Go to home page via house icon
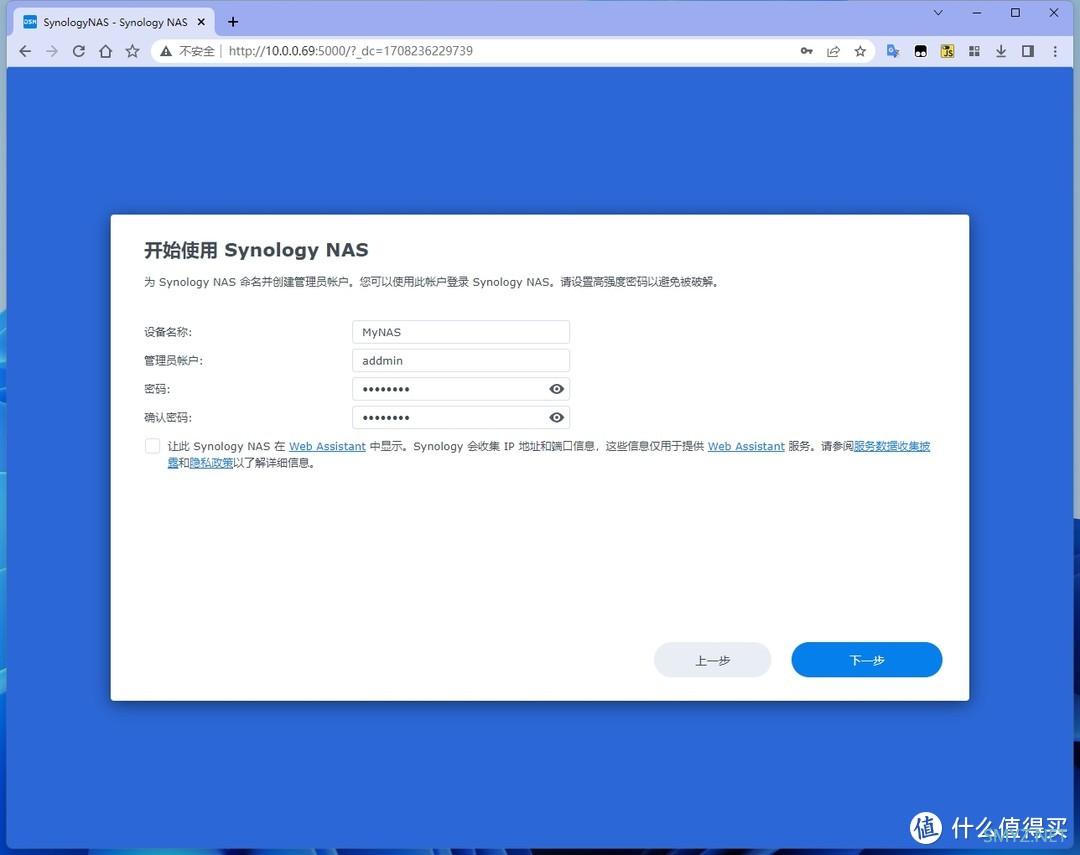Screen dimensions: 1080x855 click(105, 51)
